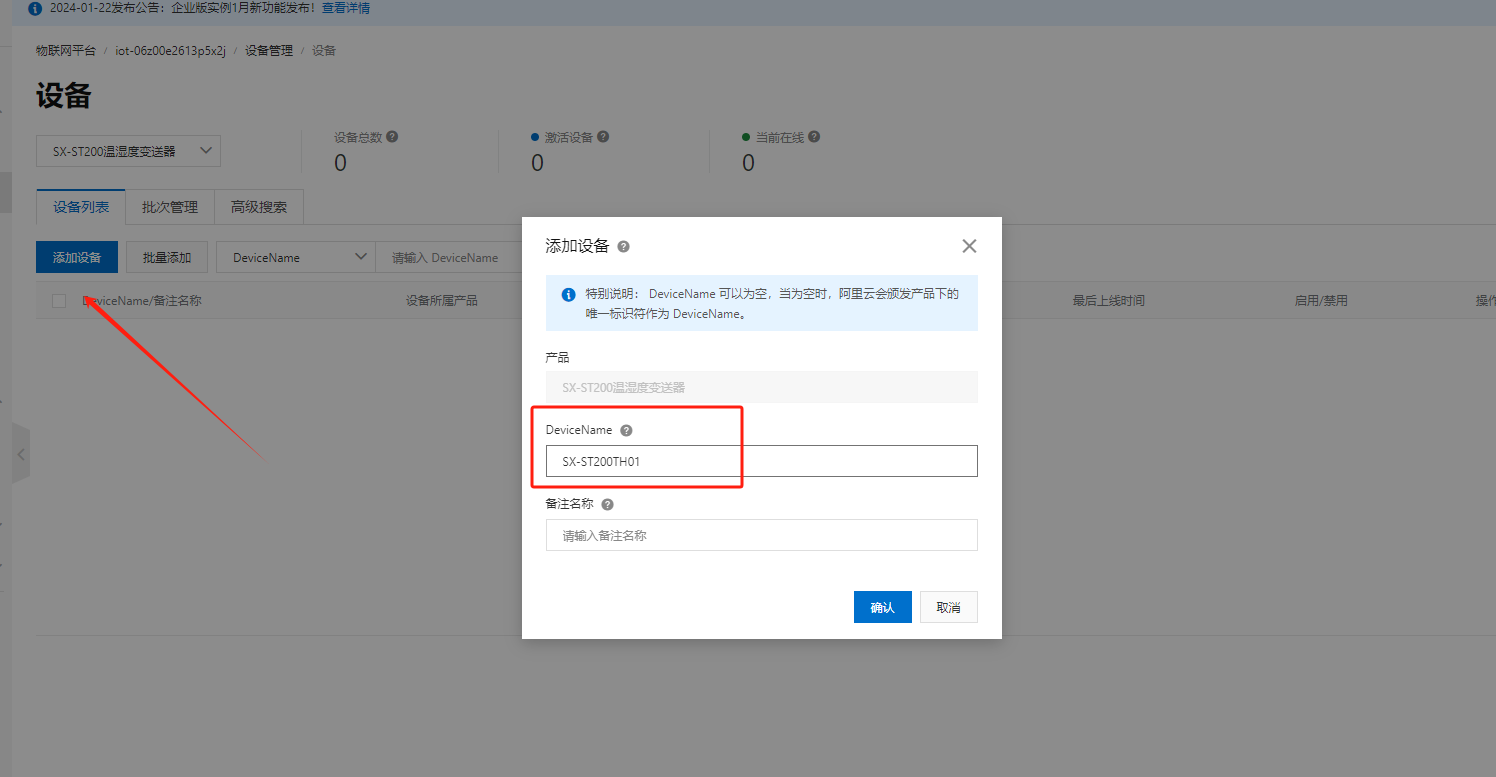Click the 备注名称 input field
Image resolution: width=1496 pixels, height=777 pixels.
tap(761, 535)
